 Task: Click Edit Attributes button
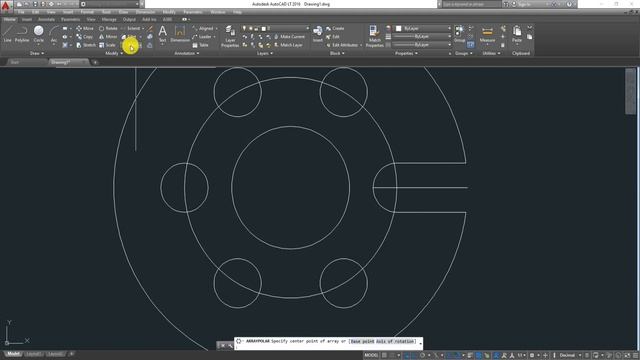point(344,45)
